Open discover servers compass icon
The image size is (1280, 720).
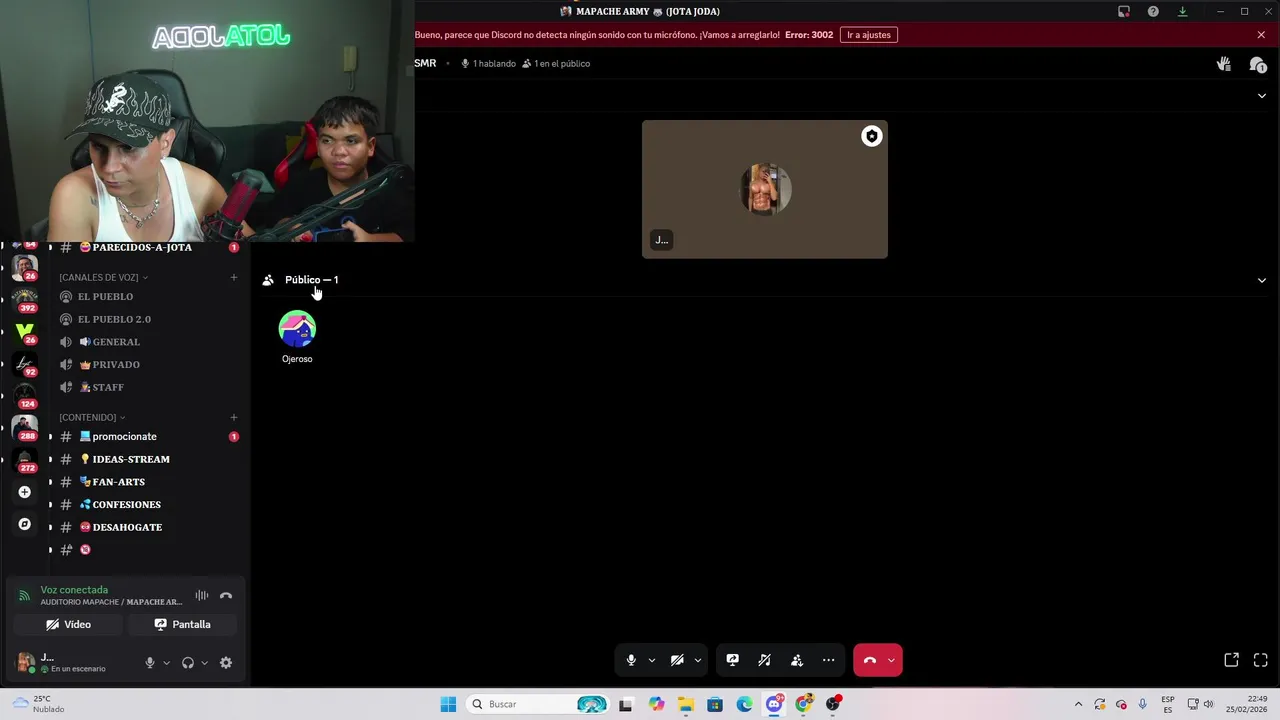25,524
